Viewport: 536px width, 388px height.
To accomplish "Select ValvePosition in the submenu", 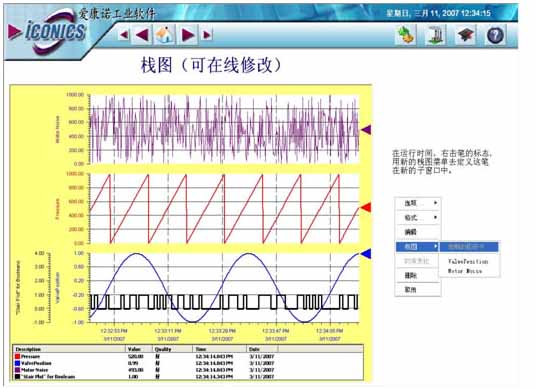I will click(468, 262).
